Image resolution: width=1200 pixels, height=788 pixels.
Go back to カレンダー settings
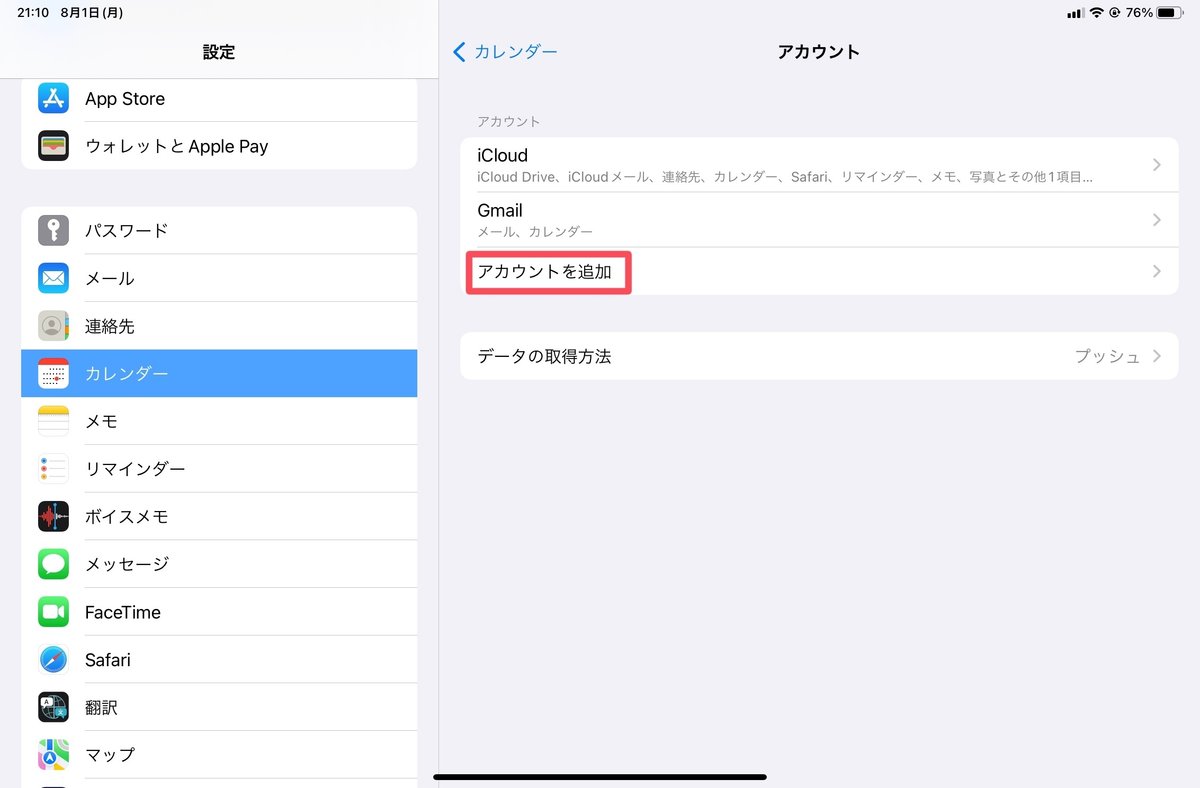505,52
